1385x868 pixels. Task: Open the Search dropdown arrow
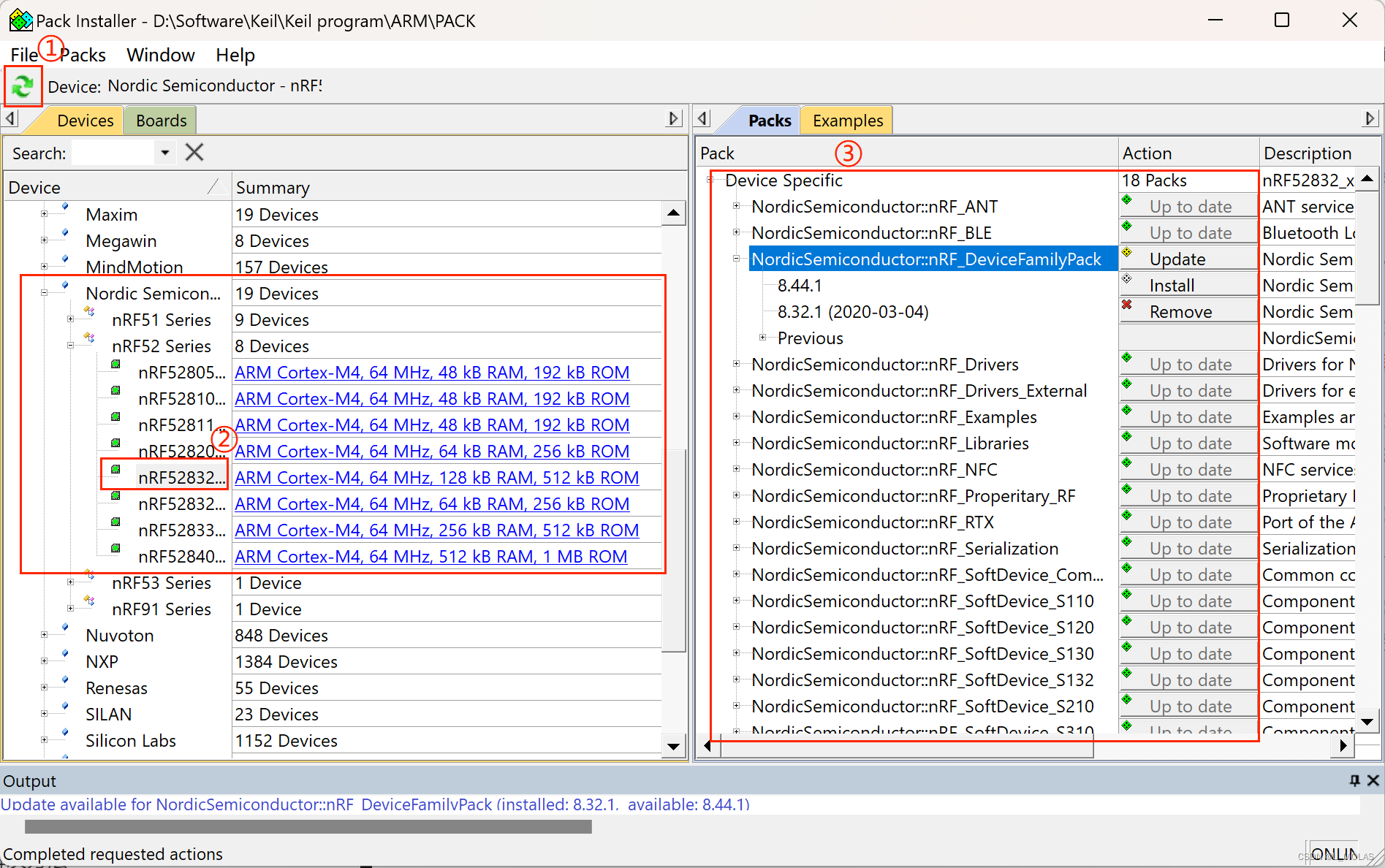pyautogui.click(x=165, y=153)
